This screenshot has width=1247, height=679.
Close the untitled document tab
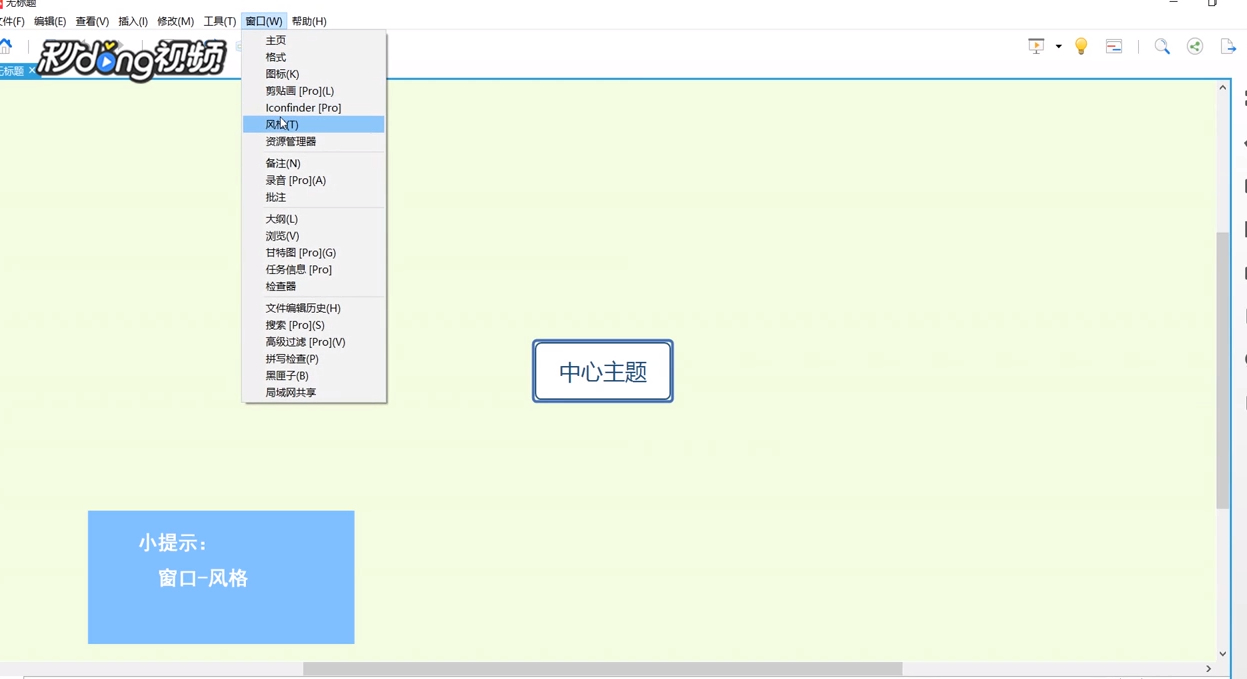click(32, 71)
